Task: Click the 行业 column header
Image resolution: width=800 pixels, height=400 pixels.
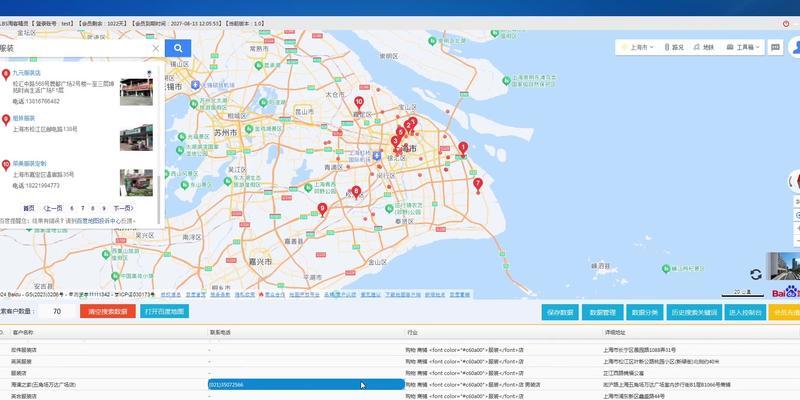Action: 412,332
